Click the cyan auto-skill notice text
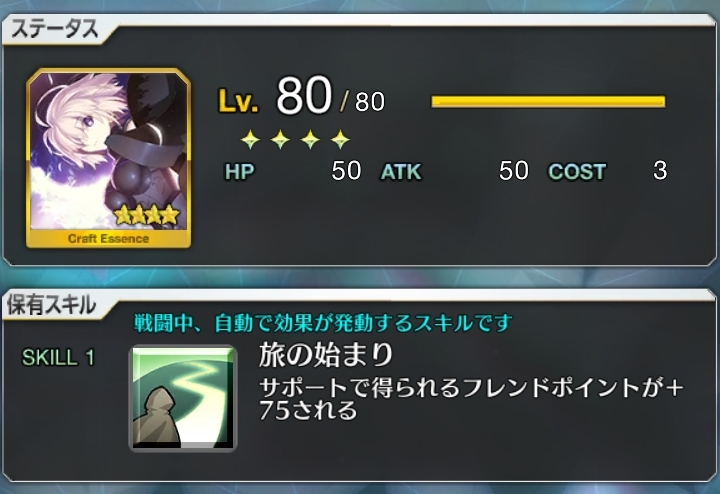 323,323
